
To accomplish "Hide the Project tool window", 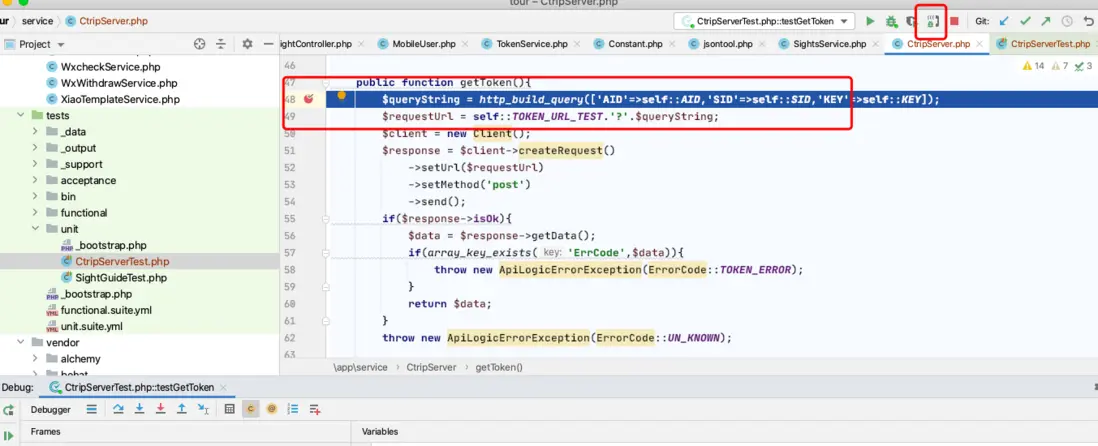I will point(268,44).
